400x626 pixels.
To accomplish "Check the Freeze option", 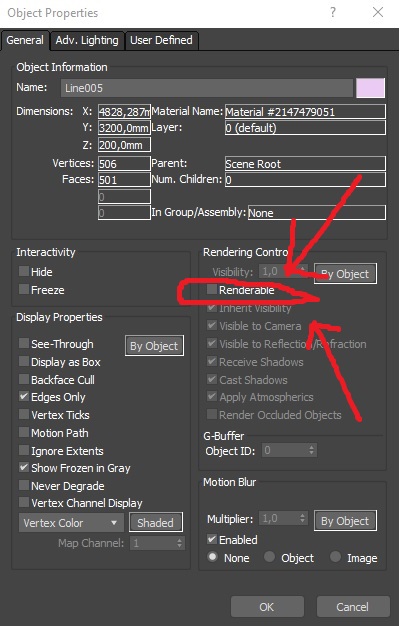I will click(24, 289).
